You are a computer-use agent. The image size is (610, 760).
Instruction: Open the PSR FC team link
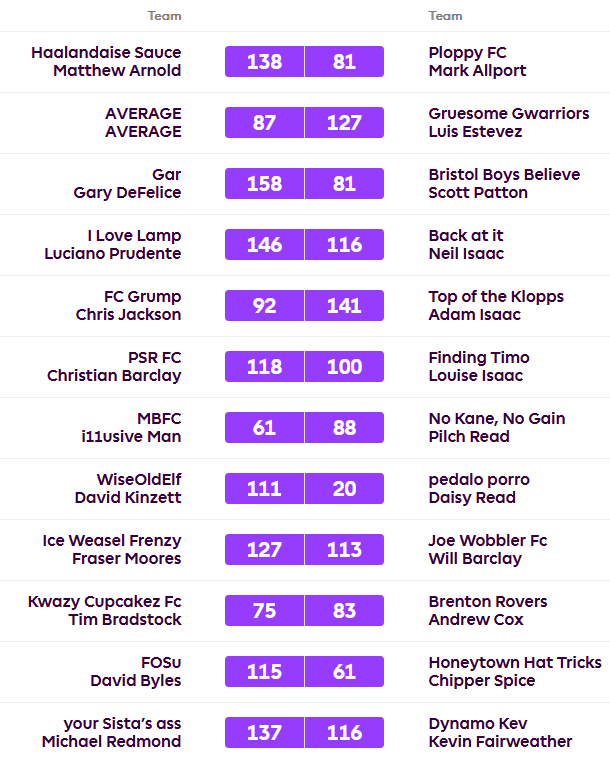point(155,358)
